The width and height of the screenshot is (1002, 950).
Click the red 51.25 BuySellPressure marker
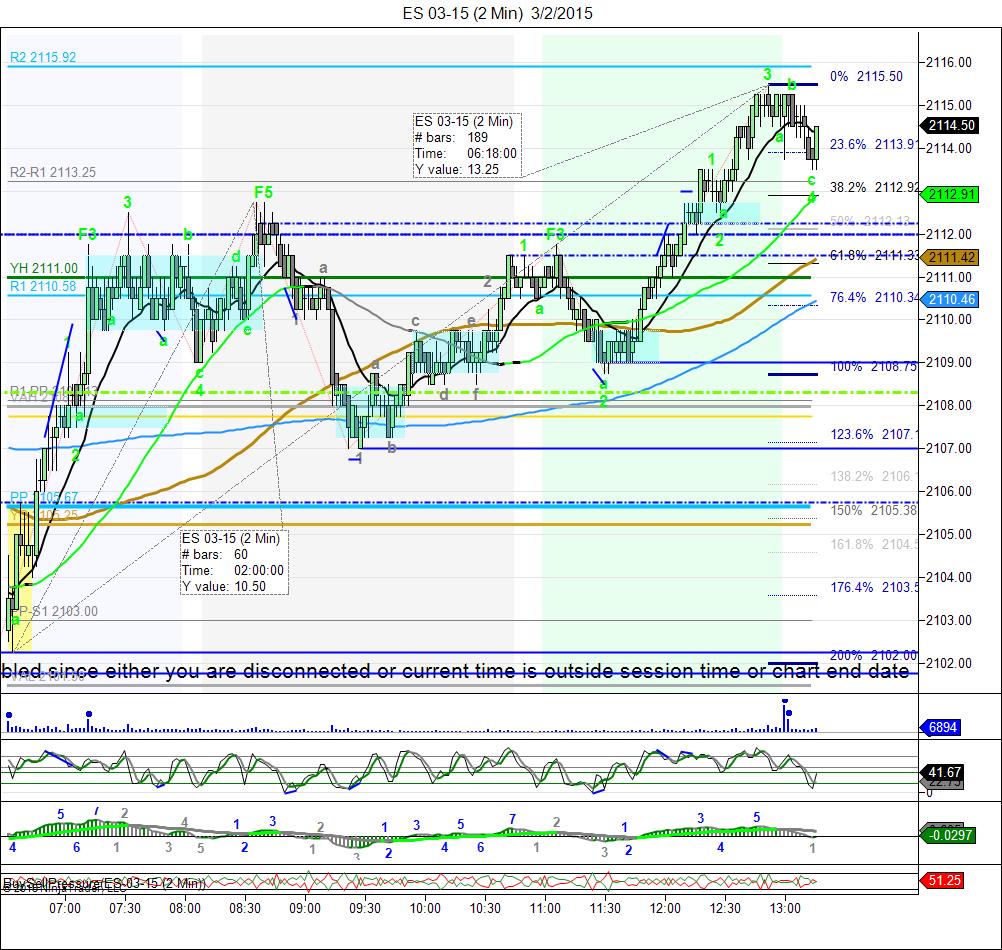(943, 880)
